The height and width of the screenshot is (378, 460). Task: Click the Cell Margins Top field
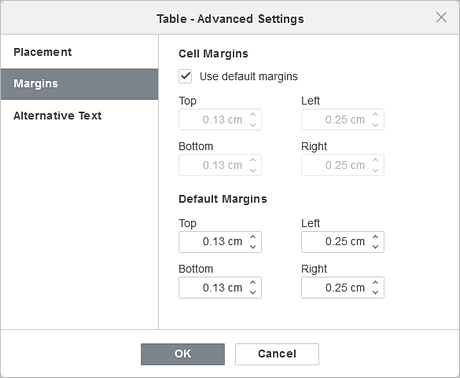(220, 119)
